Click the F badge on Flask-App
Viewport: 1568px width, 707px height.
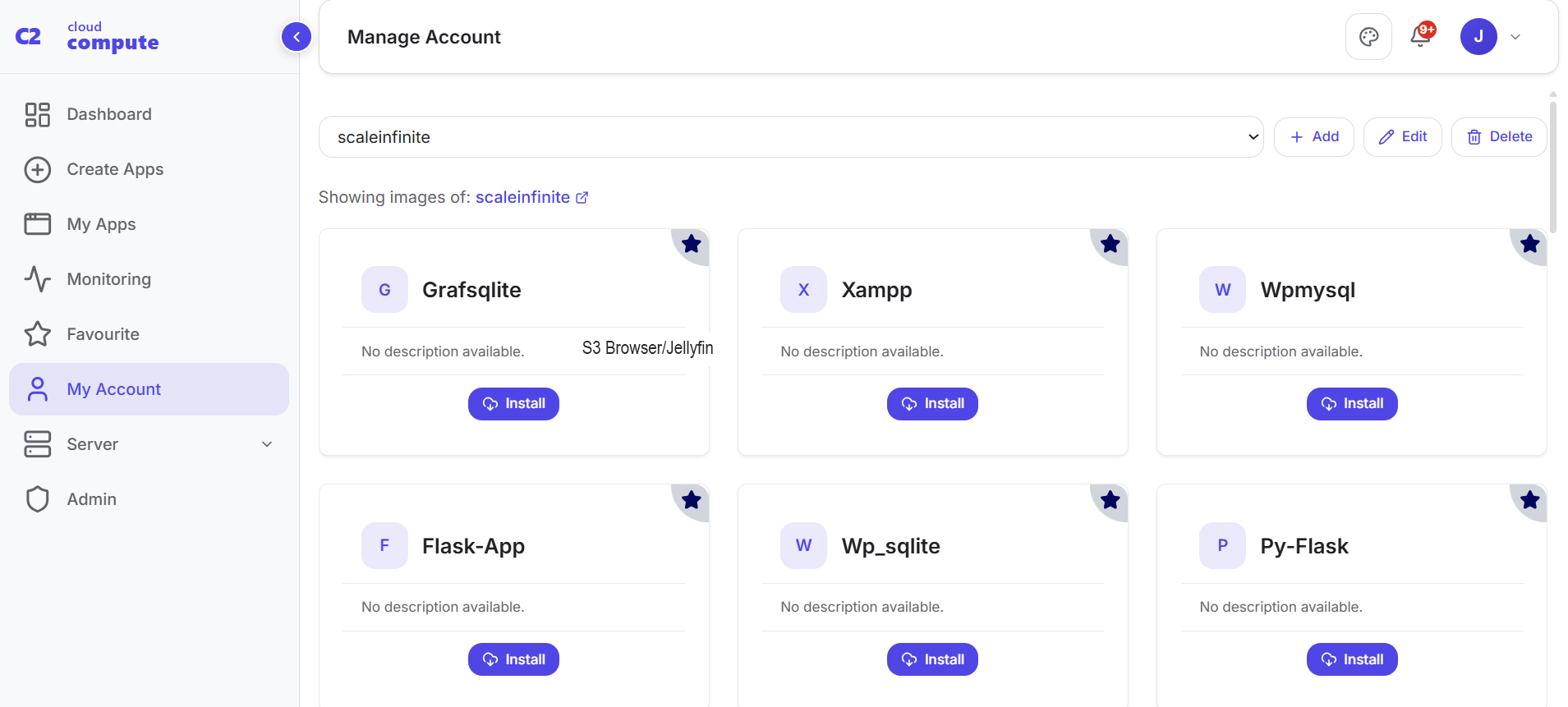click(x=384, y=546)
